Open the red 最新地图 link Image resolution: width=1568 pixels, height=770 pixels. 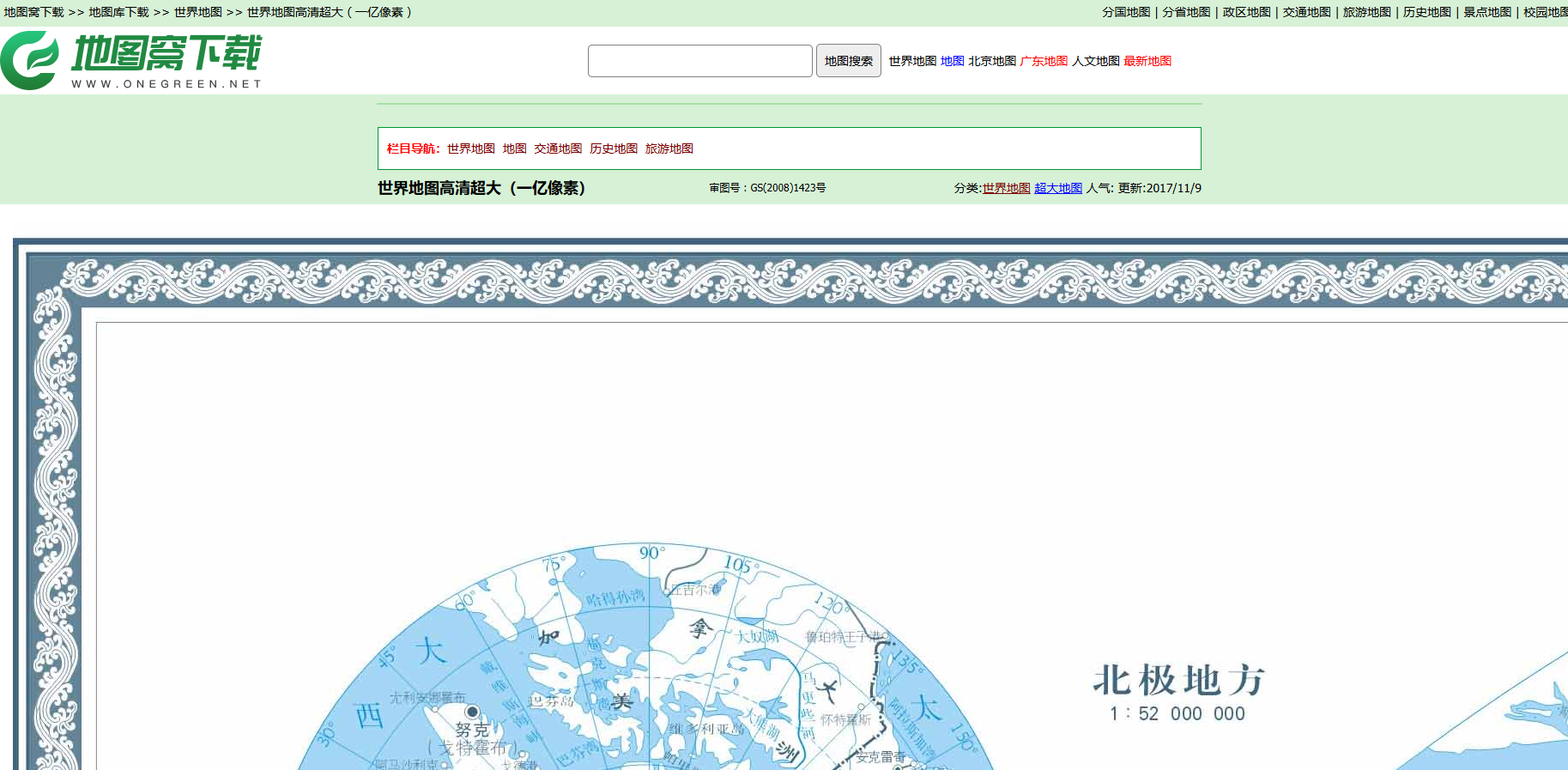(1147, 61)
